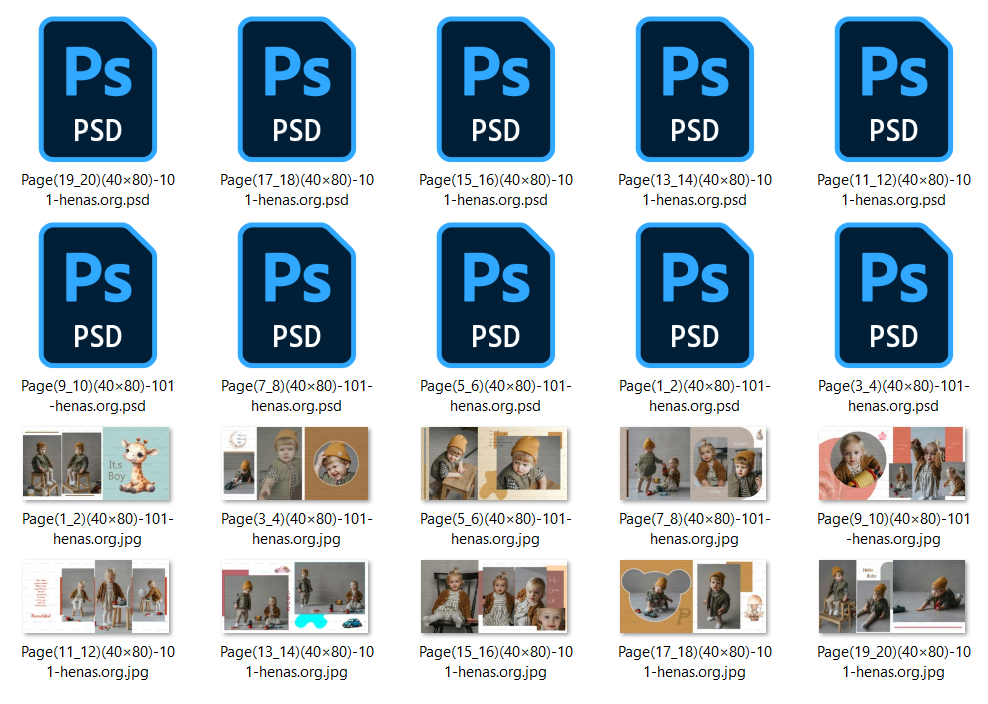Select the Page(11_12) PSD file icon
This screenshot has height=704, width=988.
(x=894, y=89)
